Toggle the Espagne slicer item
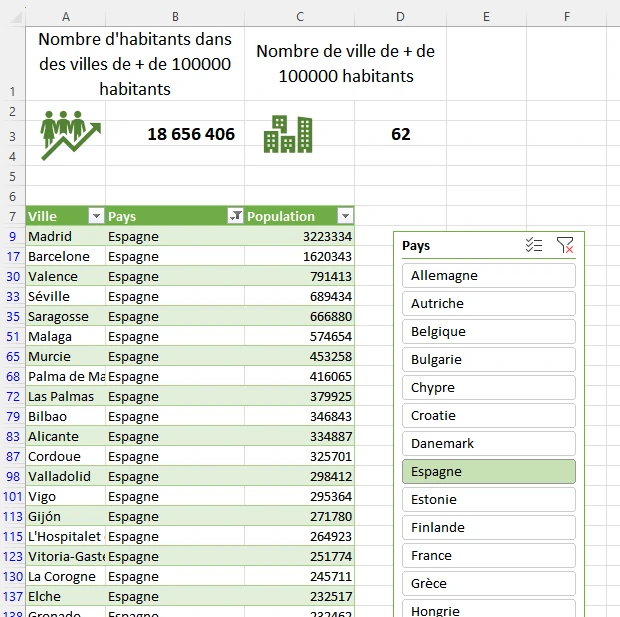The height and width of the screenshot is (617, 620). click(488, 471)
